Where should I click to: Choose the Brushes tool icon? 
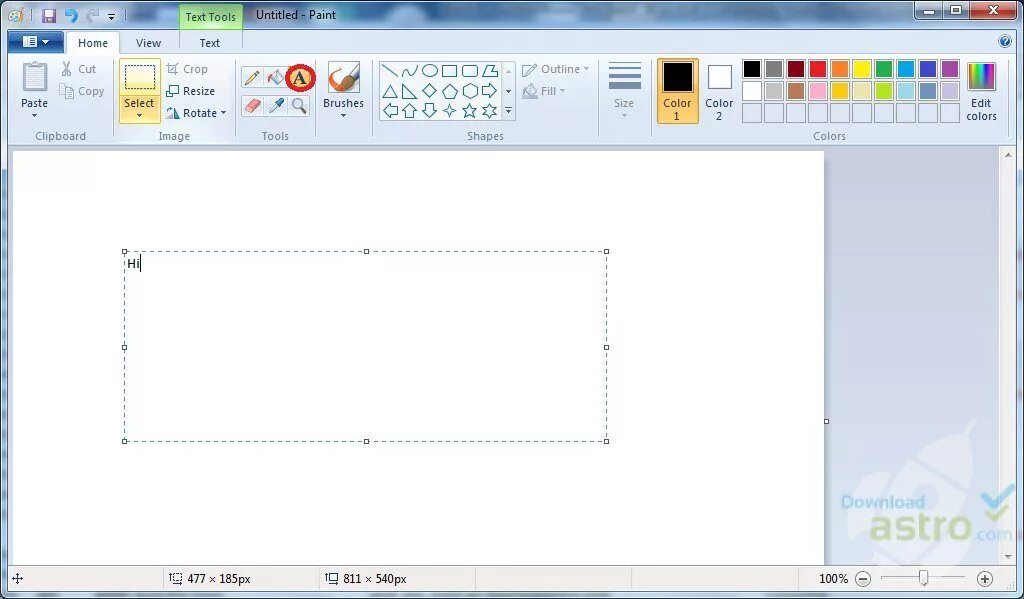[344, 78]
